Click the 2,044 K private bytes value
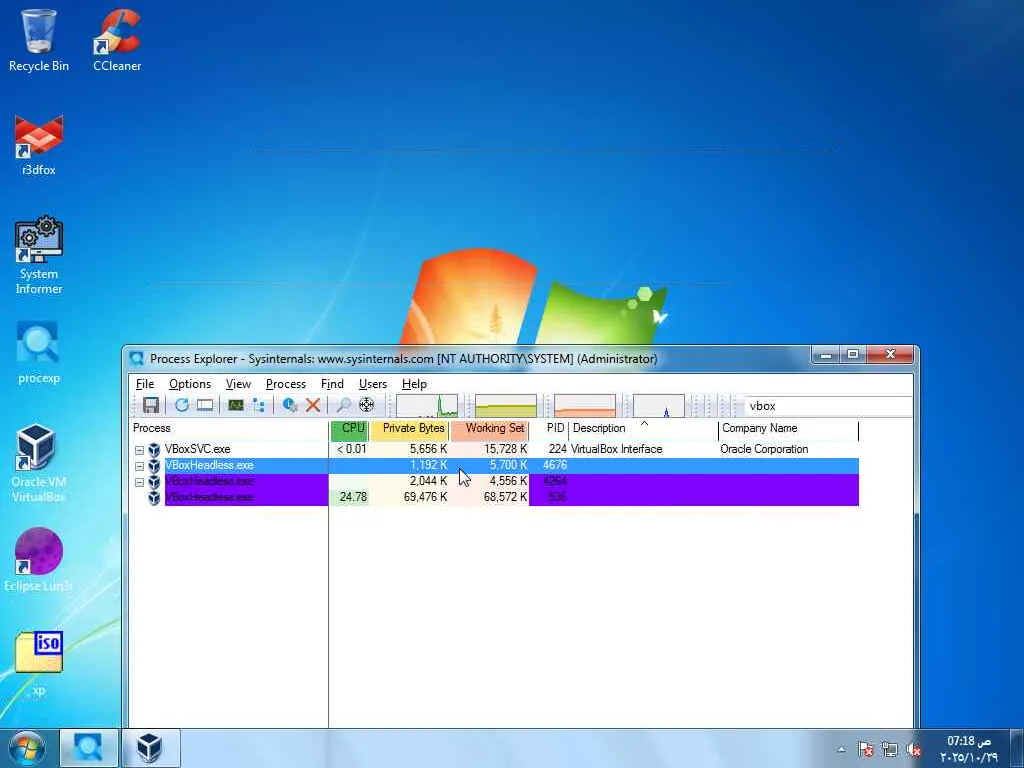This screenshot has width=1024, height=768. [x=428, y=481]
